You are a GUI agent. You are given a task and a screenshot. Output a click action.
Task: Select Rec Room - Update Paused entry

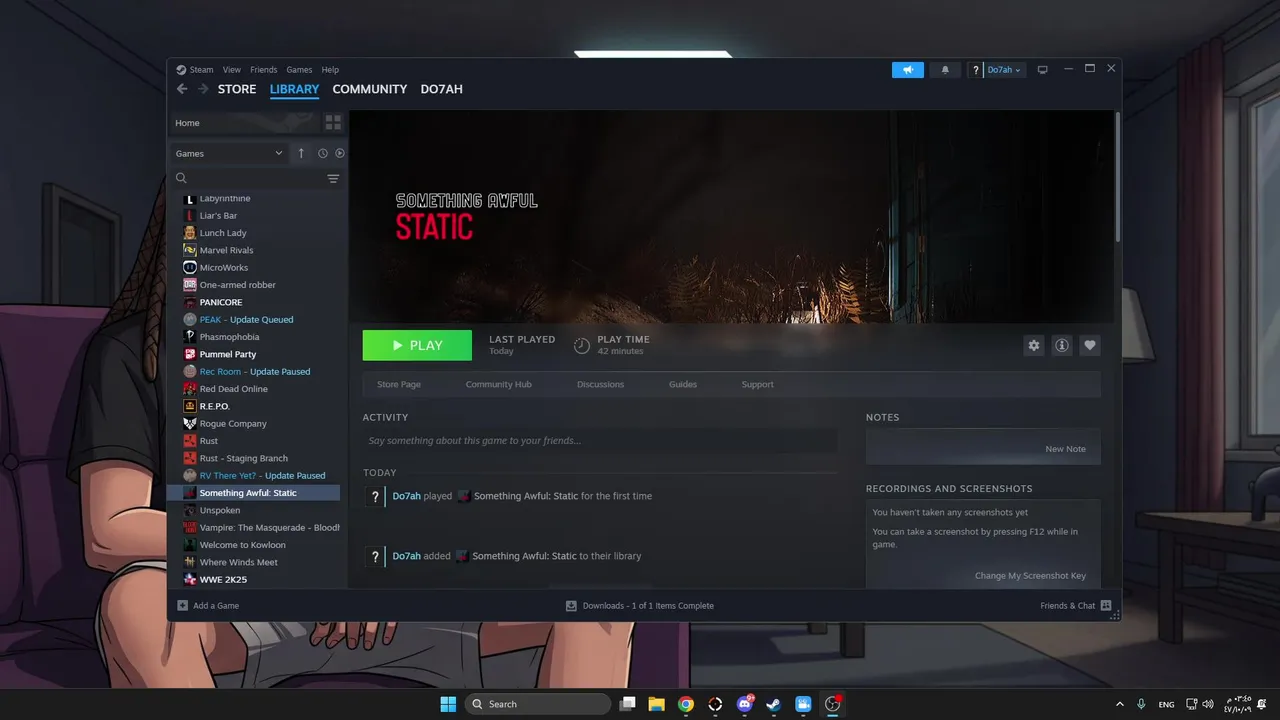tap(256, 372)
